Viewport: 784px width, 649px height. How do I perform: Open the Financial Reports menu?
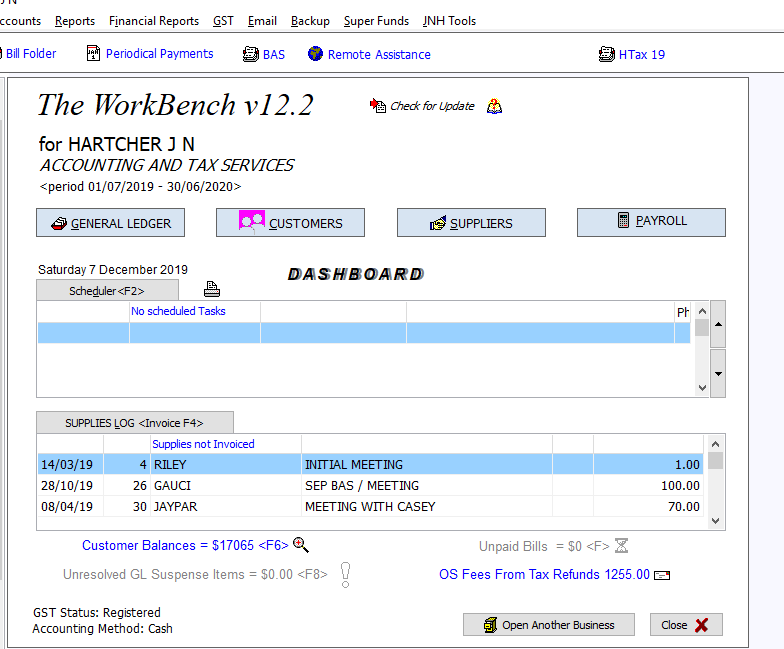point(153,21)
